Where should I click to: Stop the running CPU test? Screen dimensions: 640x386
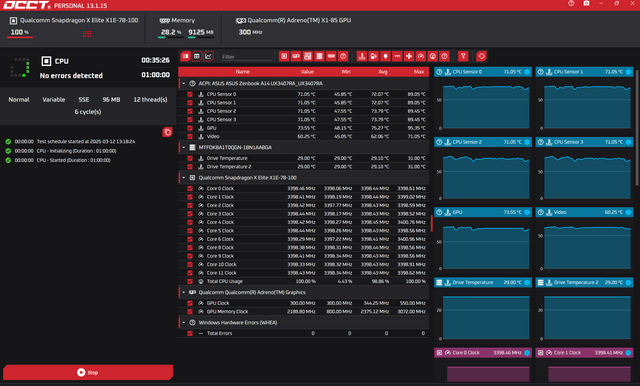(88, 373)
